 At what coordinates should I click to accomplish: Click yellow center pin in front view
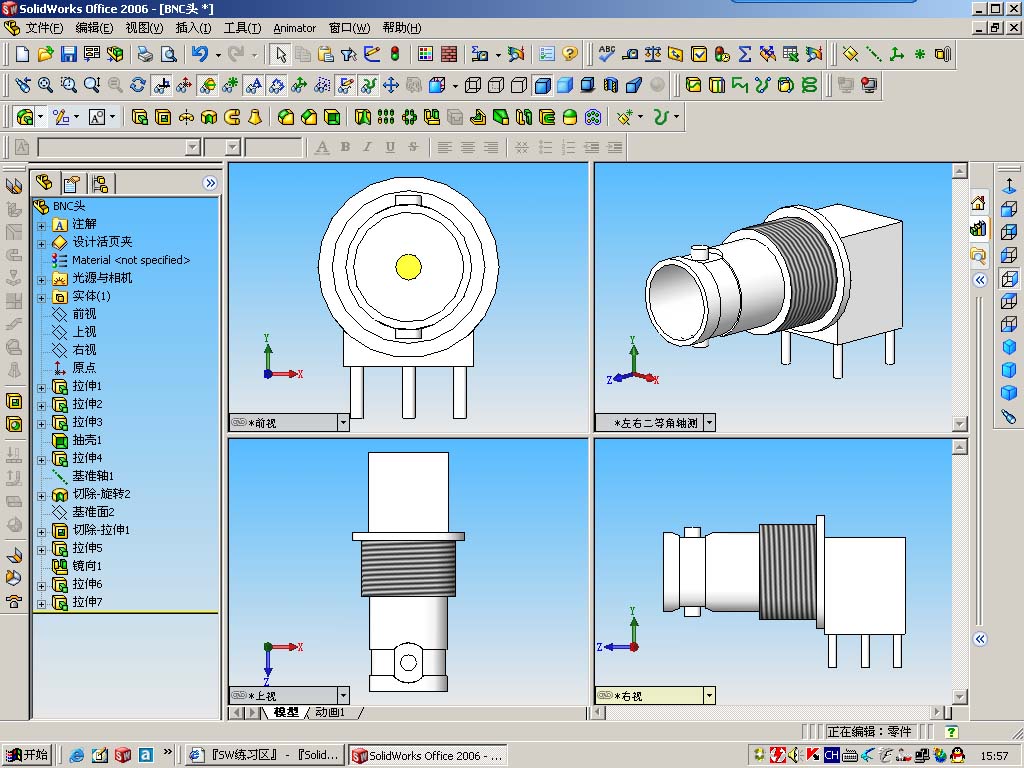point(408,266)
